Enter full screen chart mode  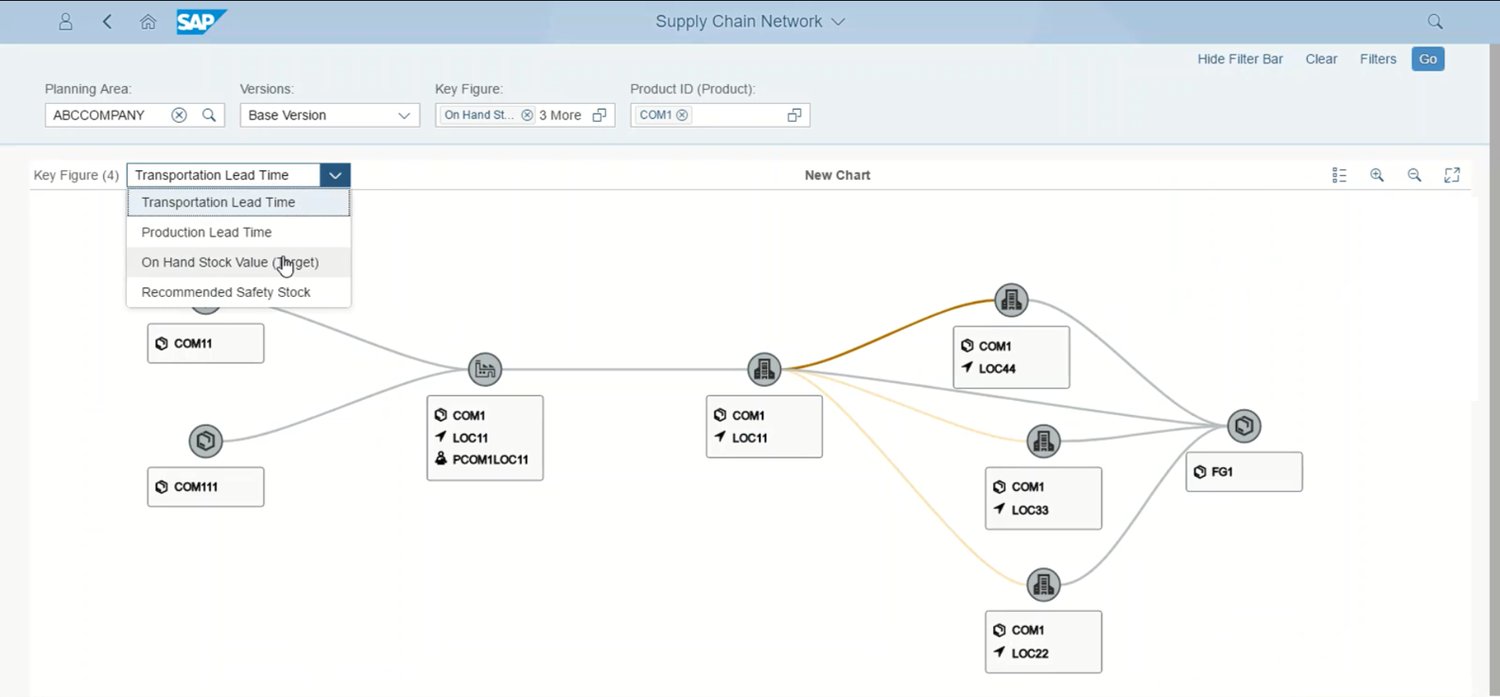point(1452,175)
